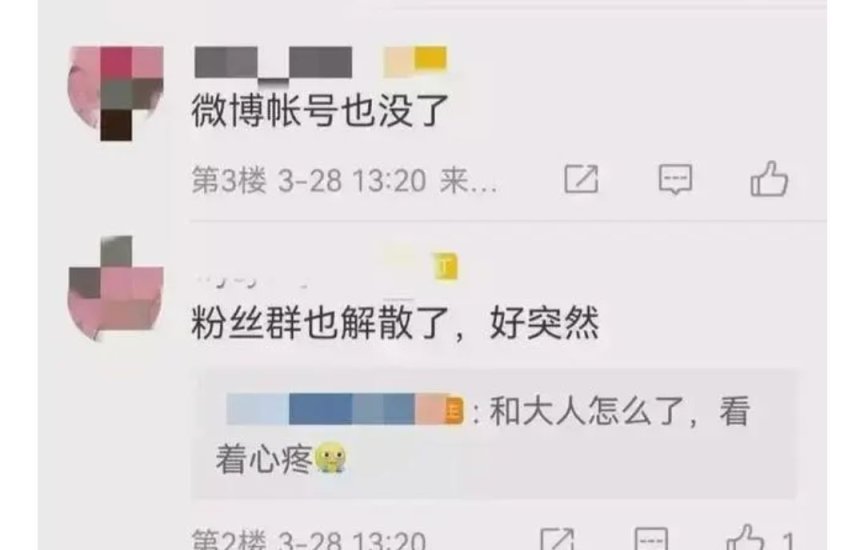Open the reply bubble icon on 第3楼 comment

click(675, 179)
